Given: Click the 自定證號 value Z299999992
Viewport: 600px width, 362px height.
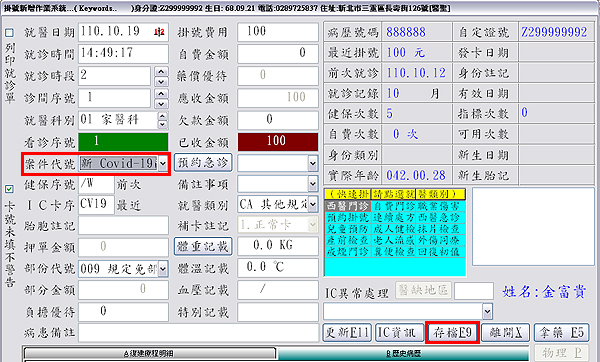Looking at the screenshot, I should click(x=554, y=32).
